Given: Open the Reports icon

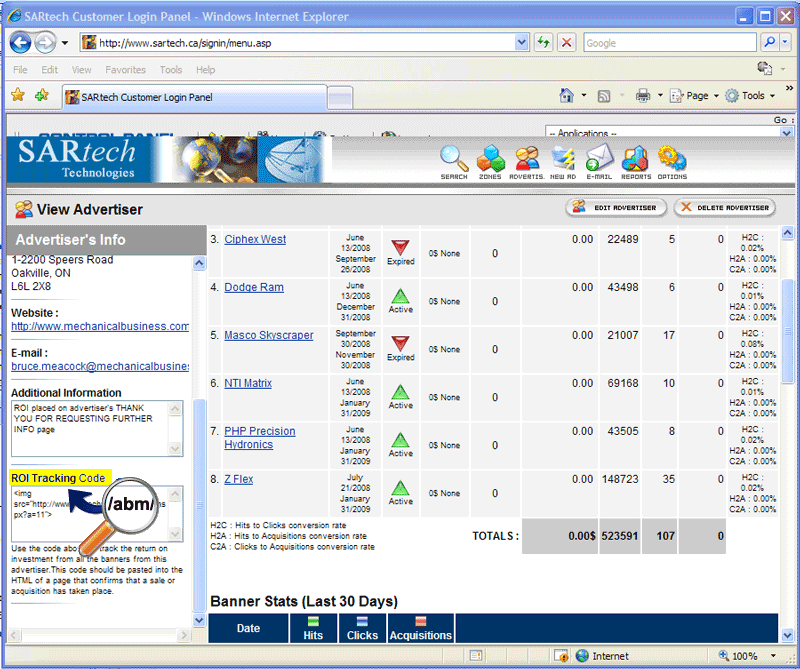Looking at the screenshot, I should tap(636, 162).
